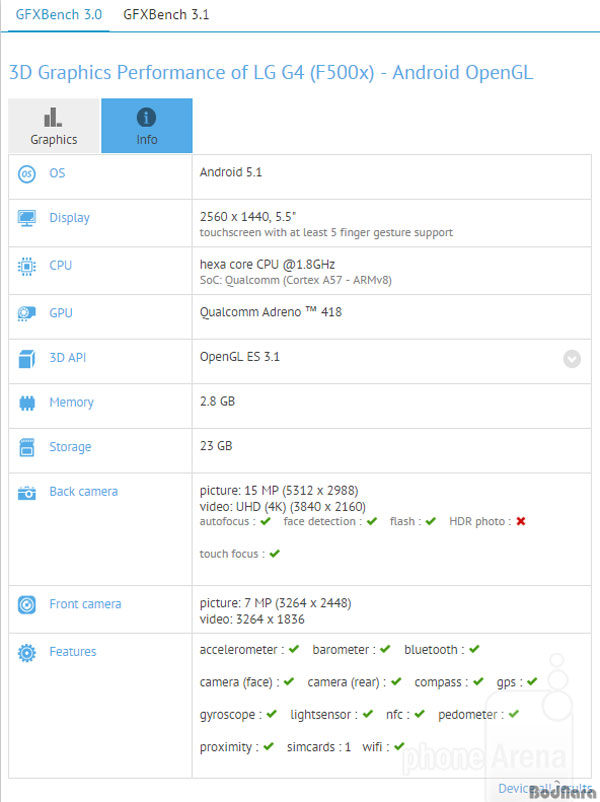This screenshot has height=802, width=600.
Task: Click the Memory chip icon
Action: [27, 403]
